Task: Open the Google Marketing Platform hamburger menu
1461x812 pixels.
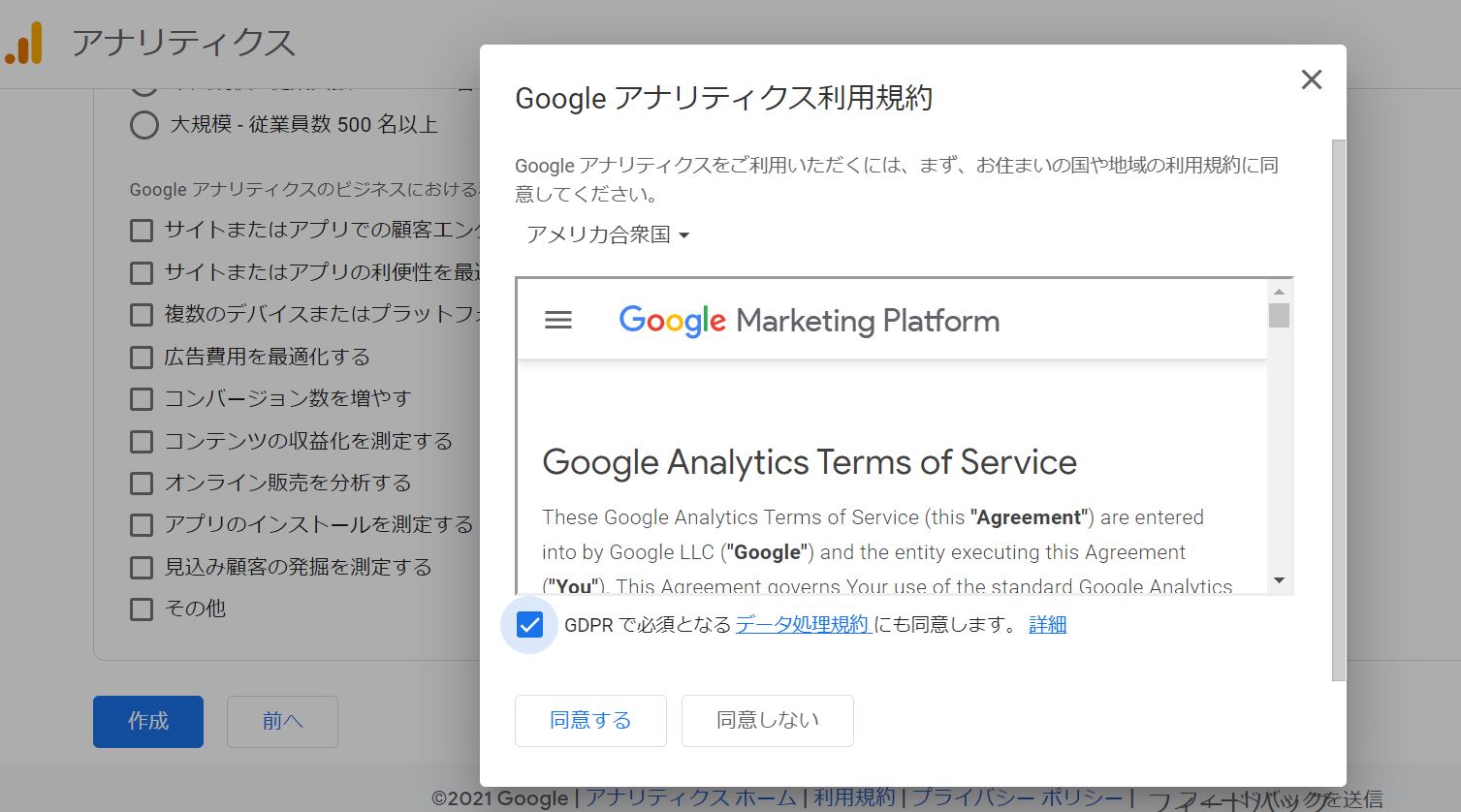Action: click(x=558, y=320)
